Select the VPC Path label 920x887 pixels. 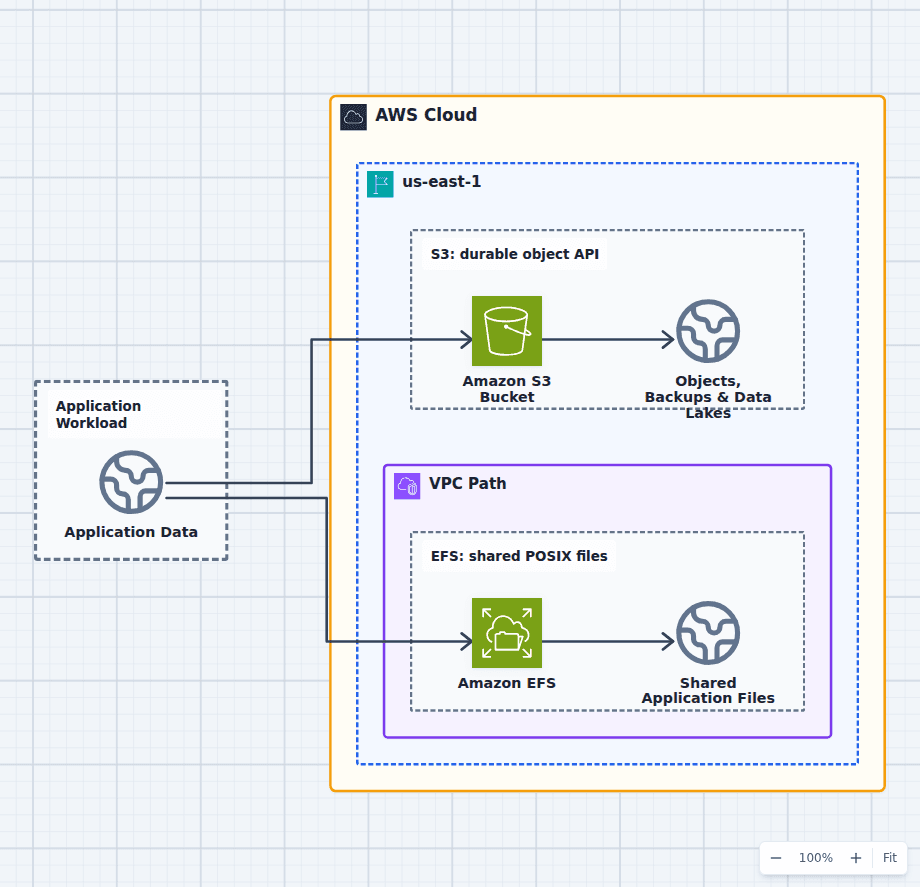[x=468, y=483]
